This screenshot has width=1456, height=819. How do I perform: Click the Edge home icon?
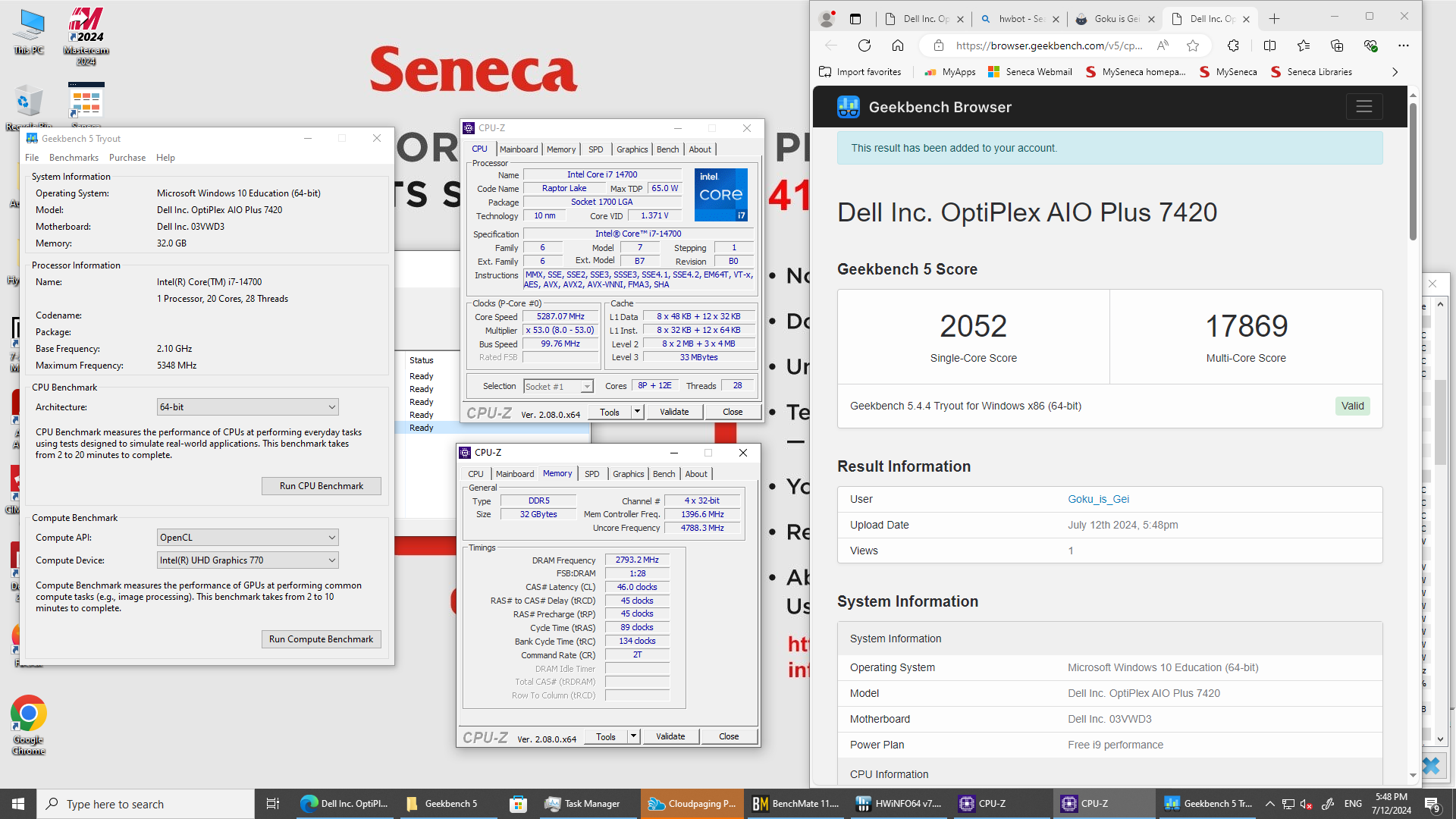pos(897,45)
